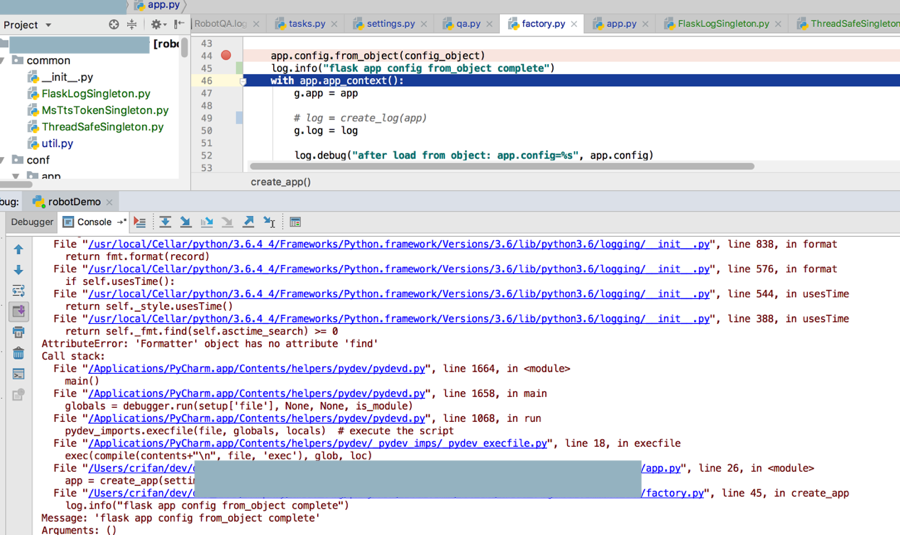Switch to the RobotQA.log tab
This screenshot has height=535, width=900.
(x=220, y=24)
